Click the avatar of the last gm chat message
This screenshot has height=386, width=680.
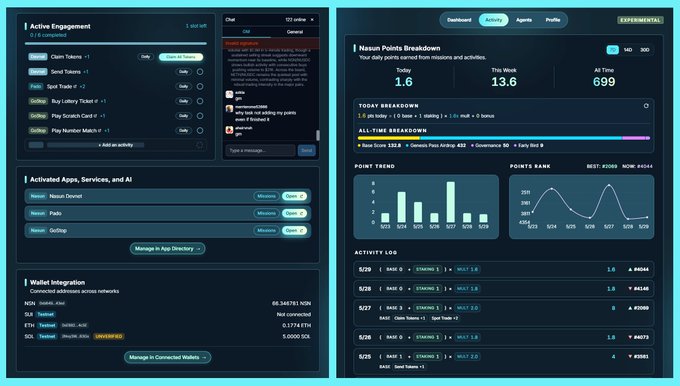tap(229, 130)
